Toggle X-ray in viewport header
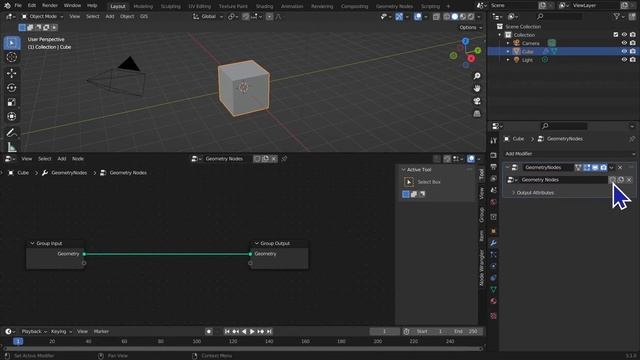640x360 pixels. (x=436, y=17)
